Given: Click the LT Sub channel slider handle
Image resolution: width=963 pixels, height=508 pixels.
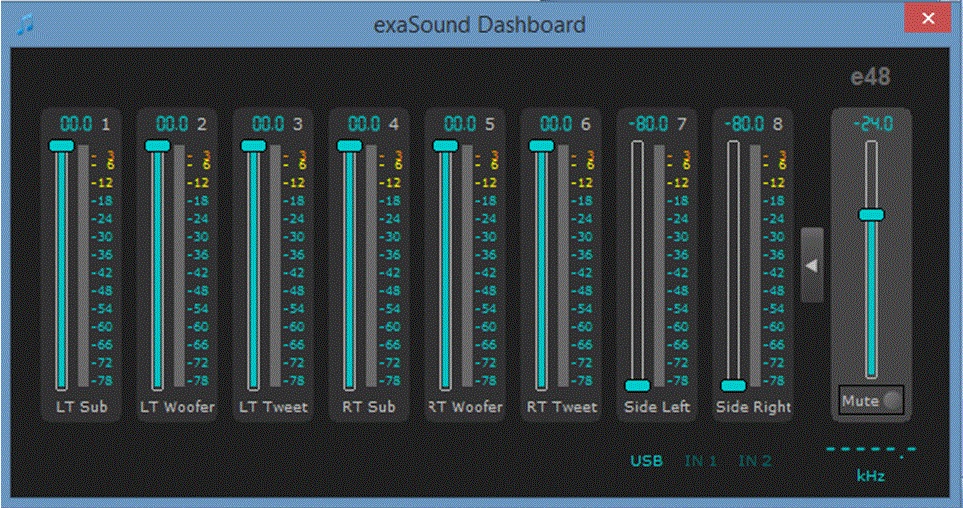Looking at the screenshot, I should (61, 146).
